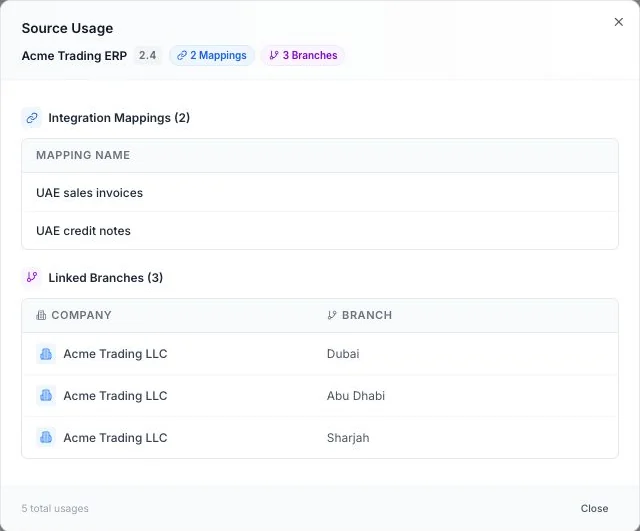This screenshot has width=640, height=531.
Task: Close the dialog with the X icon
Action: point(618,22)
